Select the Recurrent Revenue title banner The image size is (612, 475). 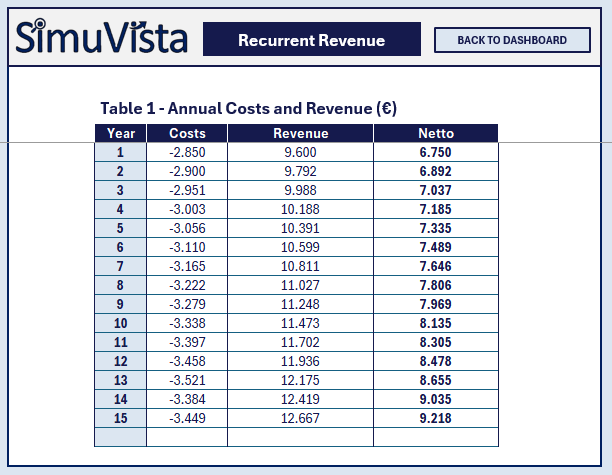click(311, 40)
